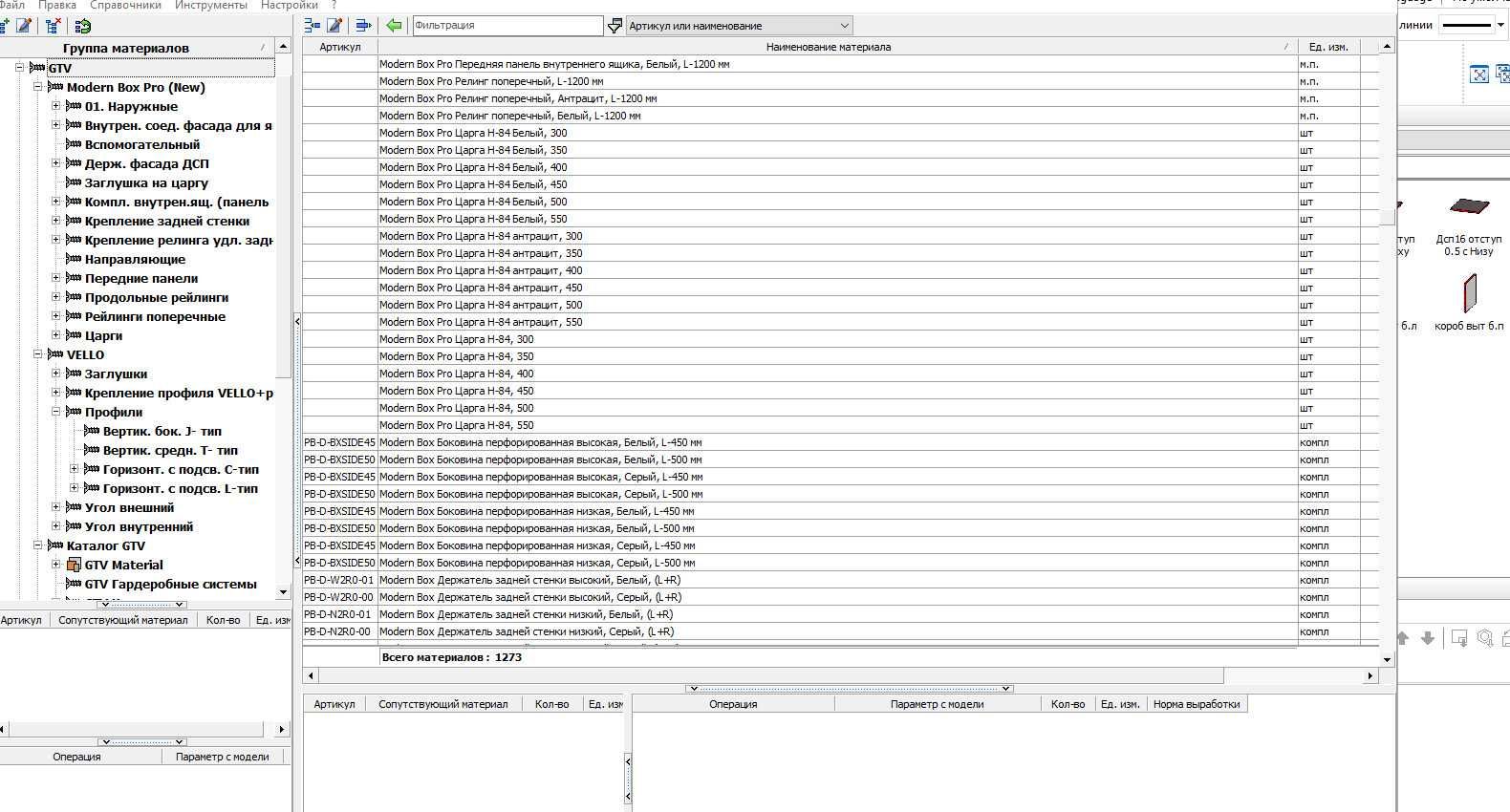Open the Инструменты menu
The height and width of the screenshot is (812, 1510).
pyautogui.click(x=211, y=5)
